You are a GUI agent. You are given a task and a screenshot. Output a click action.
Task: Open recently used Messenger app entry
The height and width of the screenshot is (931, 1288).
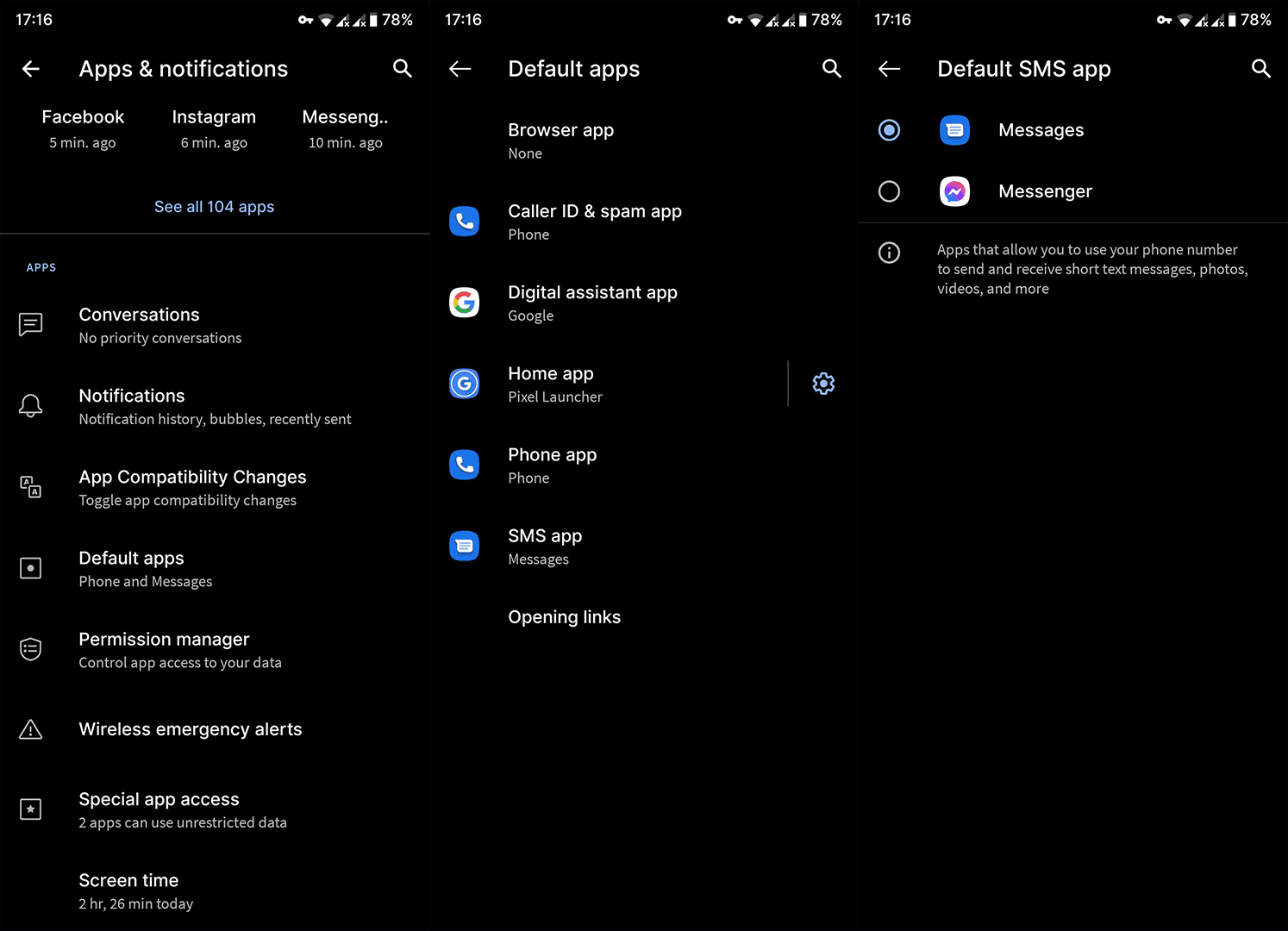coord(345,128)
